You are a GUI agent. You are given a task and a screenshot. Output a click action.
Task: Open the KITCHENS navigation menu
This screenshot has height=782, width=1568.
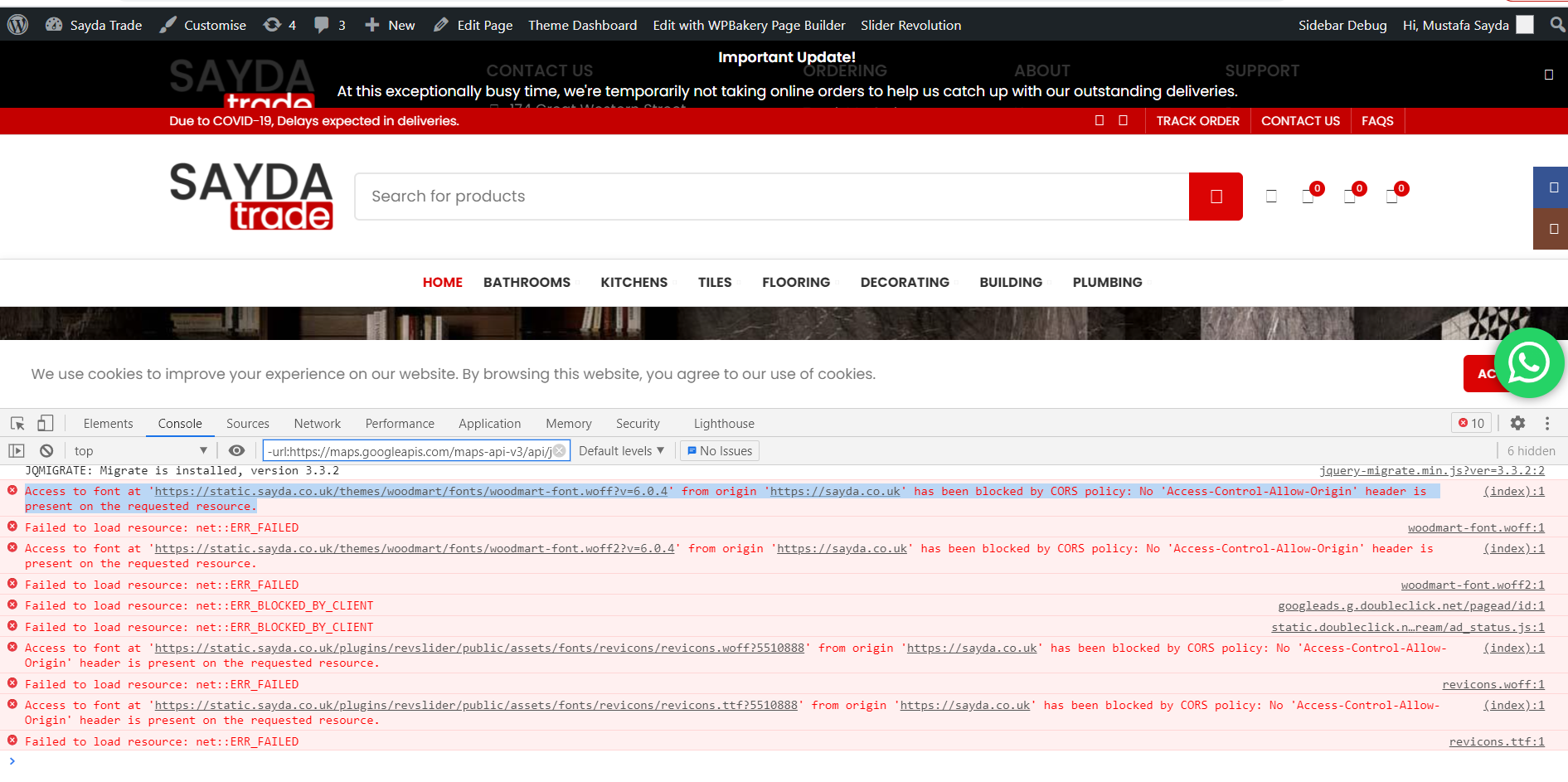[634, 283]
